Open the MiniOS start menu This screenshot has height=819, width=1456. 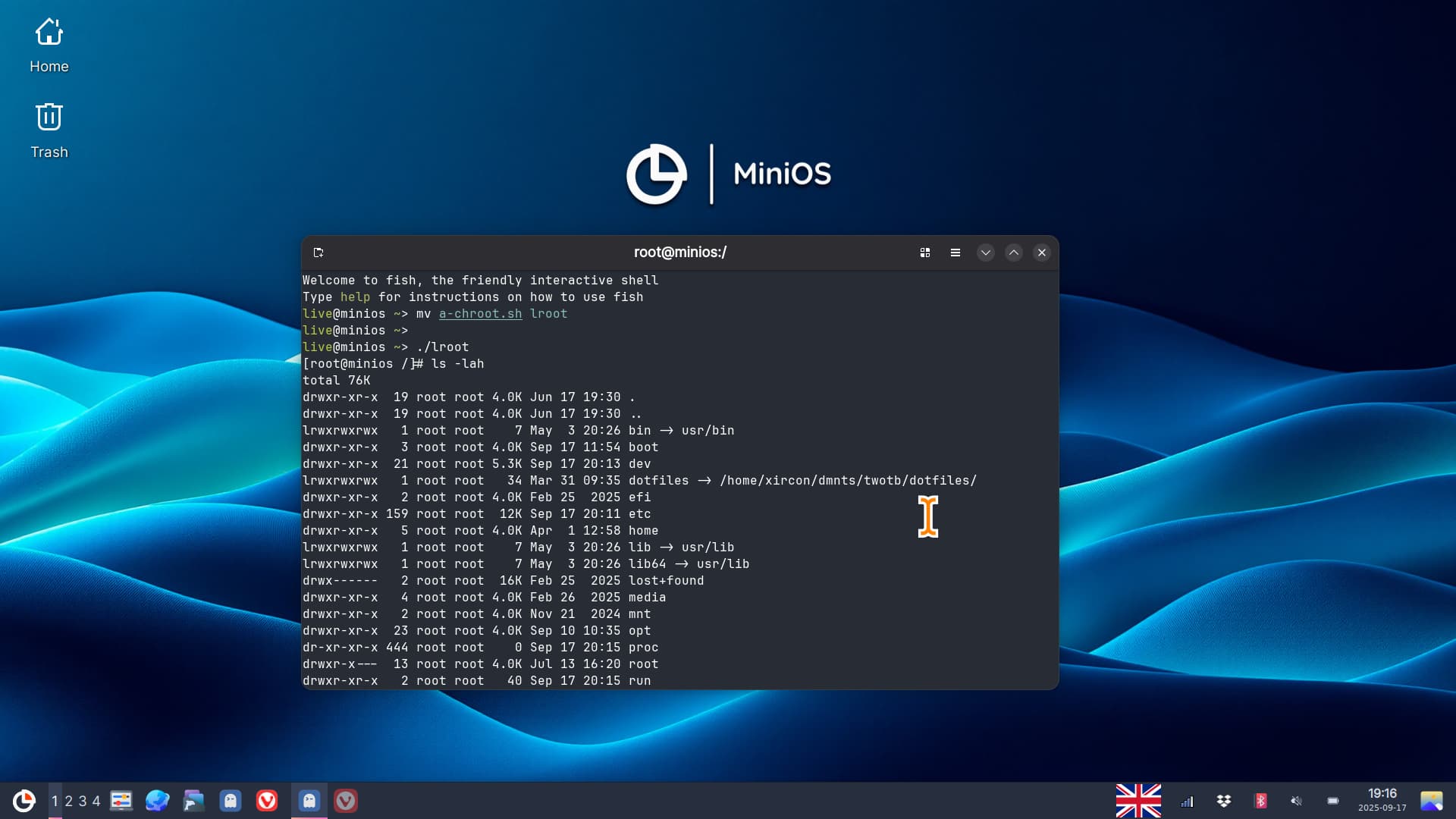tap(24, 801)
